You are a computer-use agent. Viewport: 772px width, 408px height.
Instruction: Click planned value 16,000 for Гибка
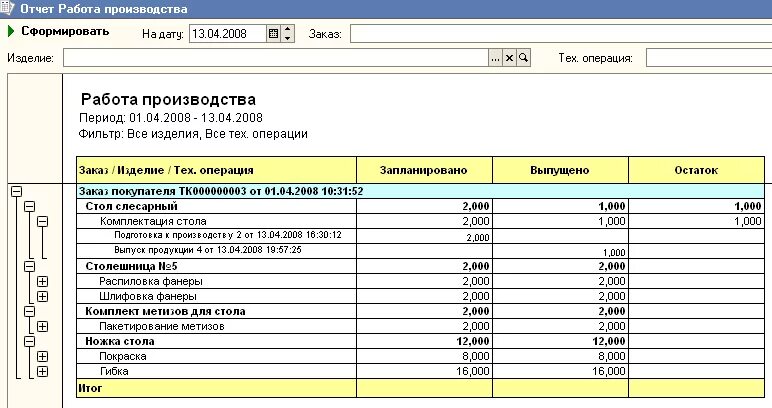point(473,372)
